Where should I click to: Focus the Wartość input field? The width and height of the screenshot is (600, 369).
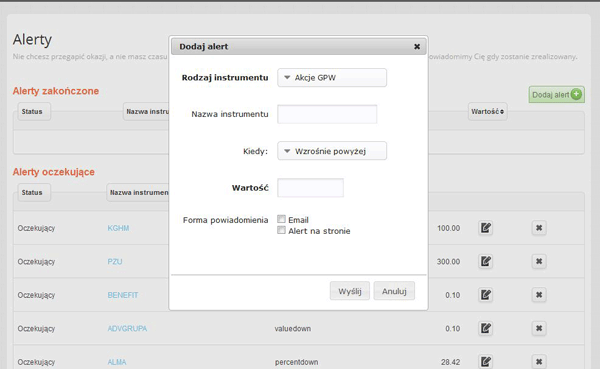[x=310, y=188]
